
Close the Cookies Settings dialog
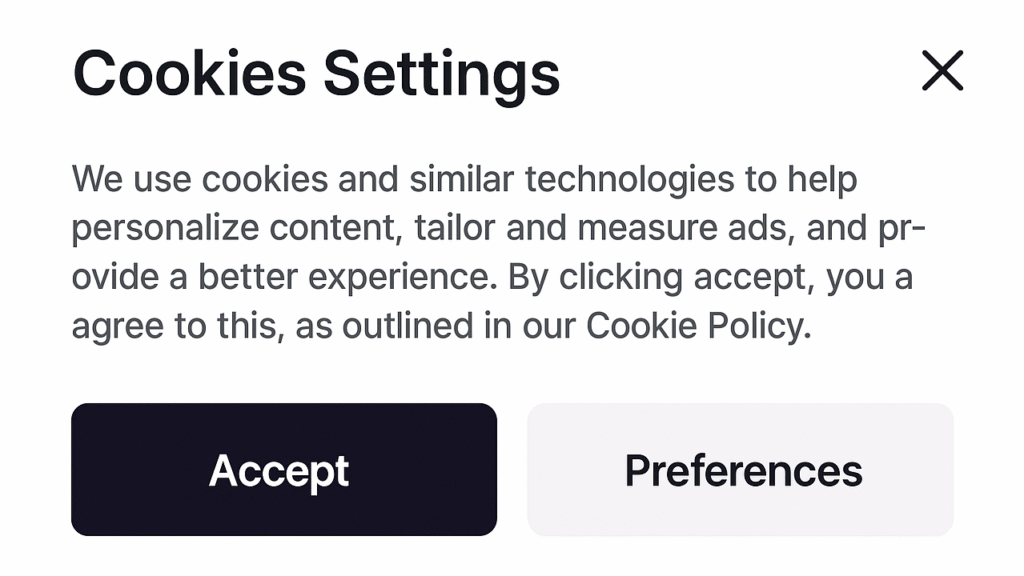coord(942,72)
